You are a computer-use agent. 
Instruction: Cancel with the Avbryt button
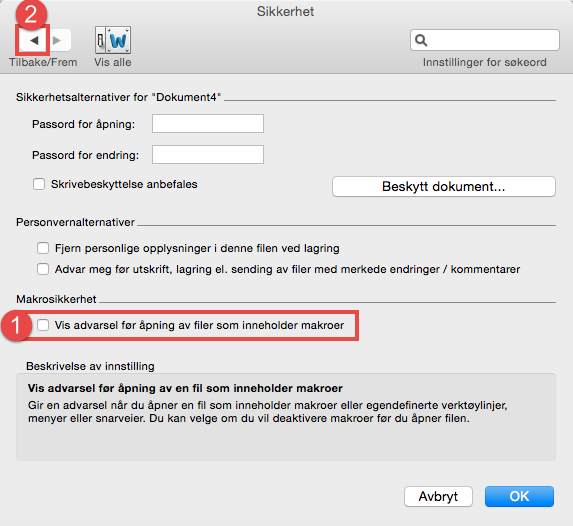pos(438,496)
